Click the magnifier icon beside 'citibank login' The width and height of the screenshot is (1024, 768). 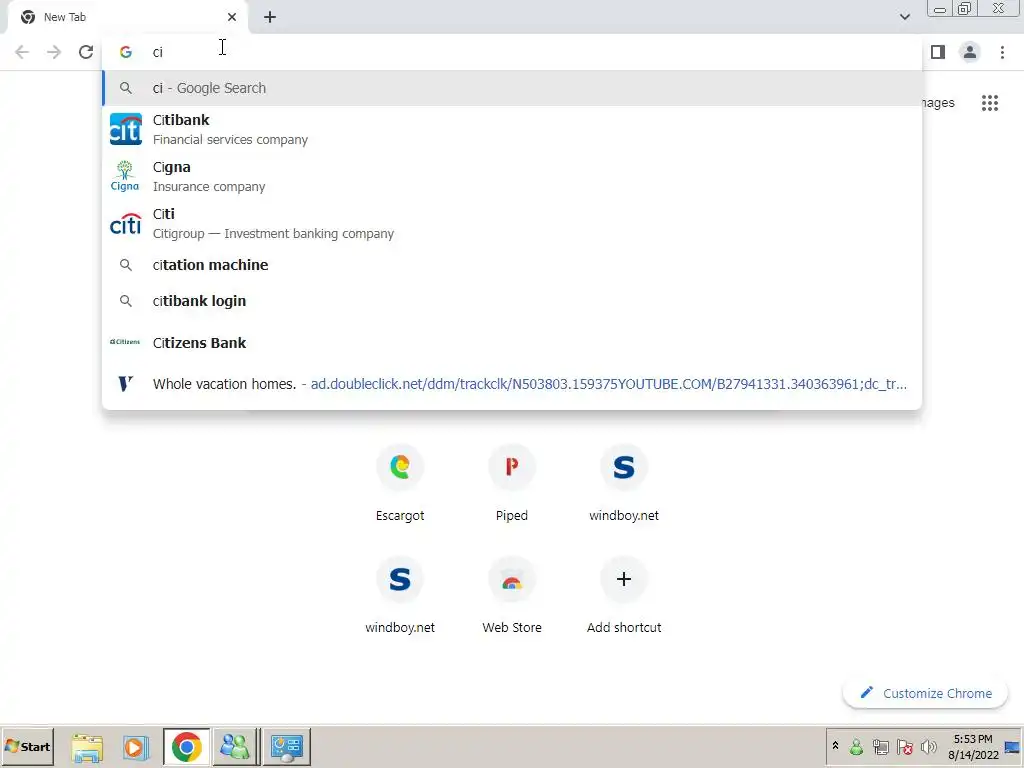[x=125, y=301]
